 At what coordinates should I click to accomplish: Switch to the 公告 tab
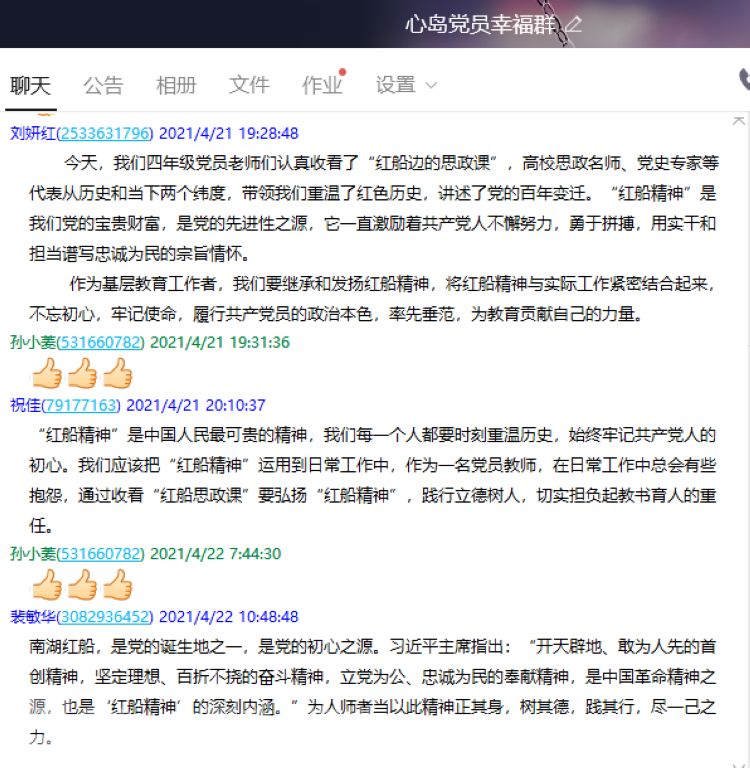pos(103,85)
